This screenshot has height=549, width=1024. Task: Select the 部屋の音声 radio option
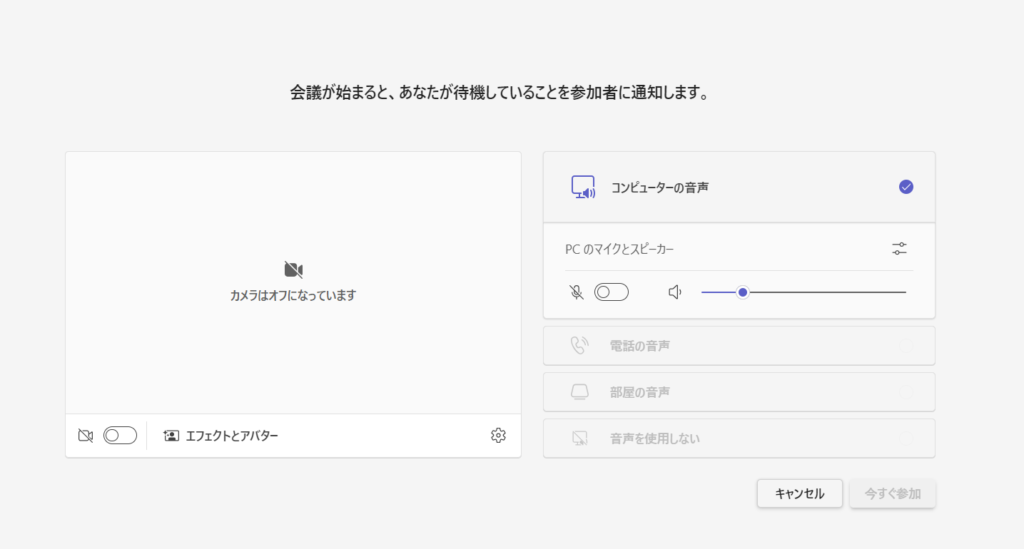[x=739, y=392]
